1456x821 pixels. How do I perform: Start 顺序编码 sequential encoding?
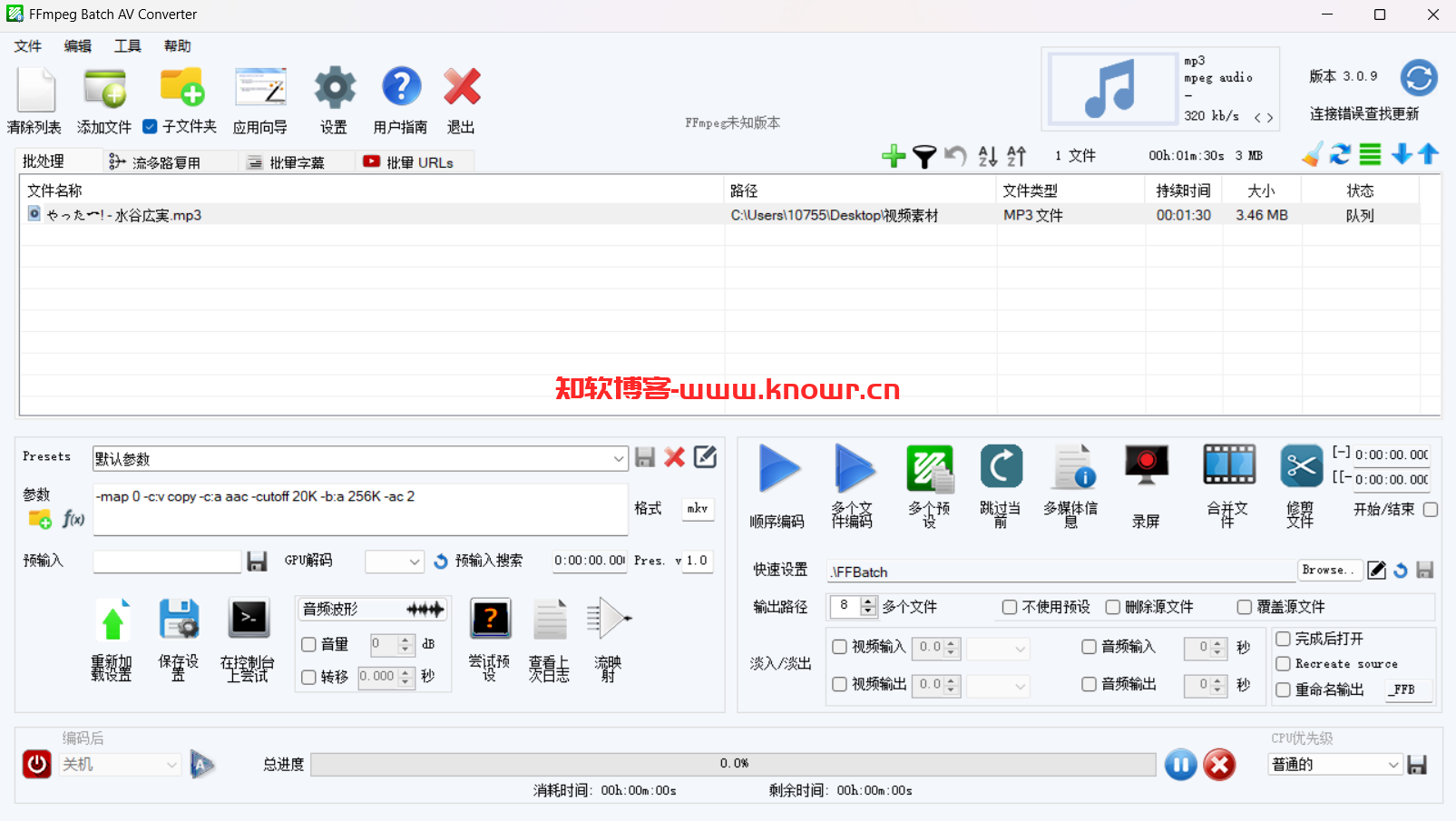[778, 468]
